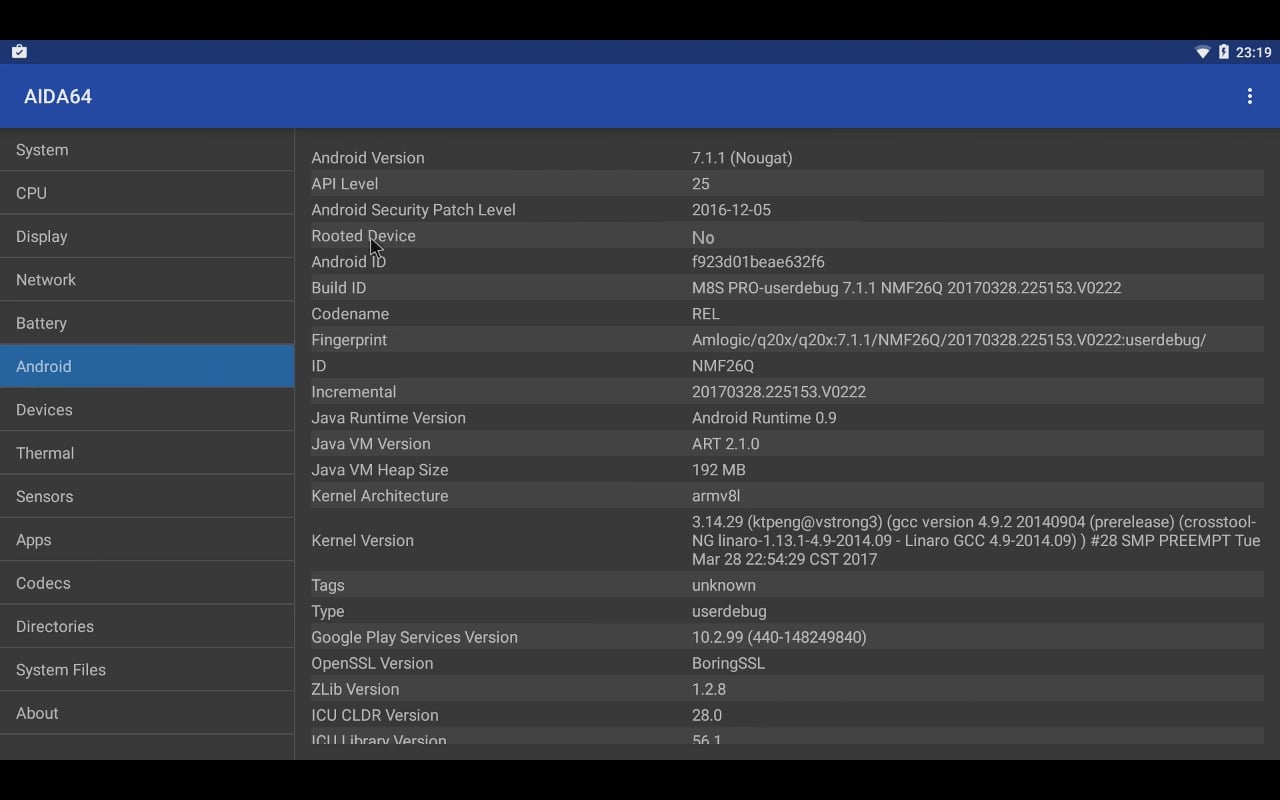This screenshot has height=800, width=1280.
Task: Click the ZLib value 1.2.8
Action: (709, 690)
